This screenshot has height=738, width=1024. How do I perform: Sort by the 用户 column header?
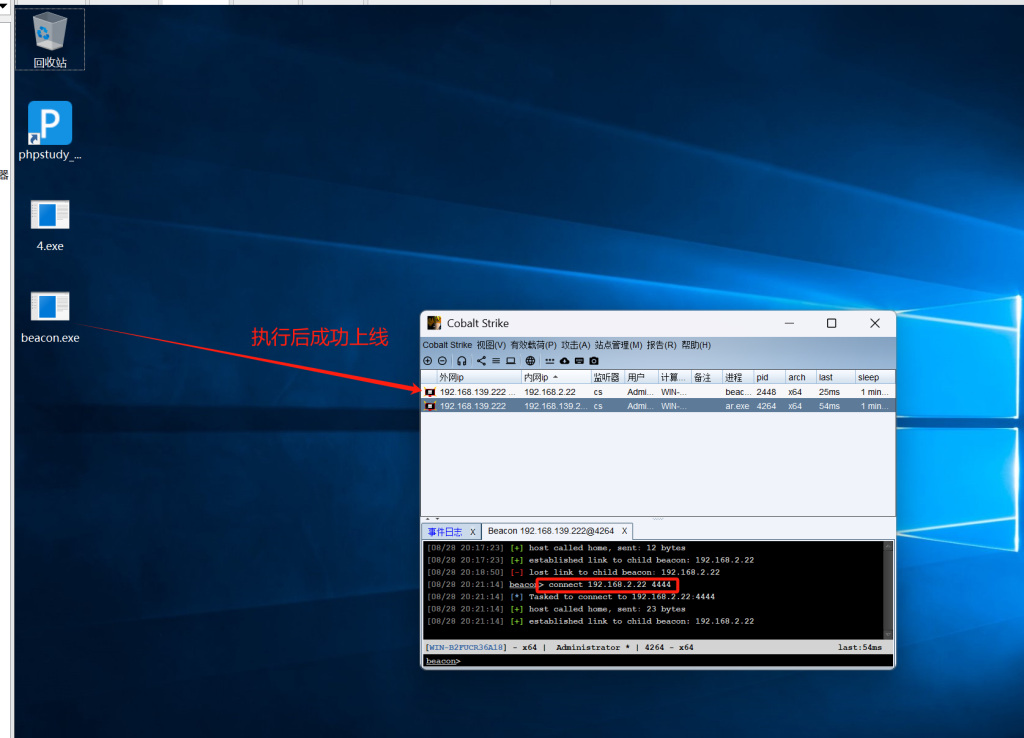641,377
